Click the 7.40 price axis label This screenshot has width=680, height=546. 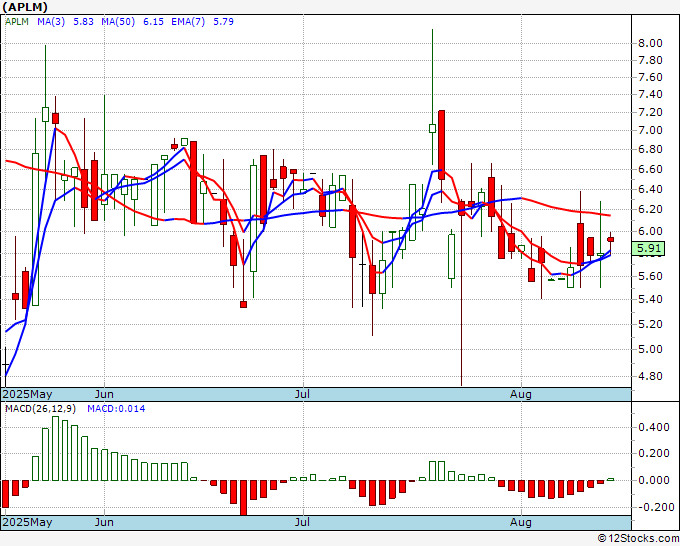tap(650, 95)
